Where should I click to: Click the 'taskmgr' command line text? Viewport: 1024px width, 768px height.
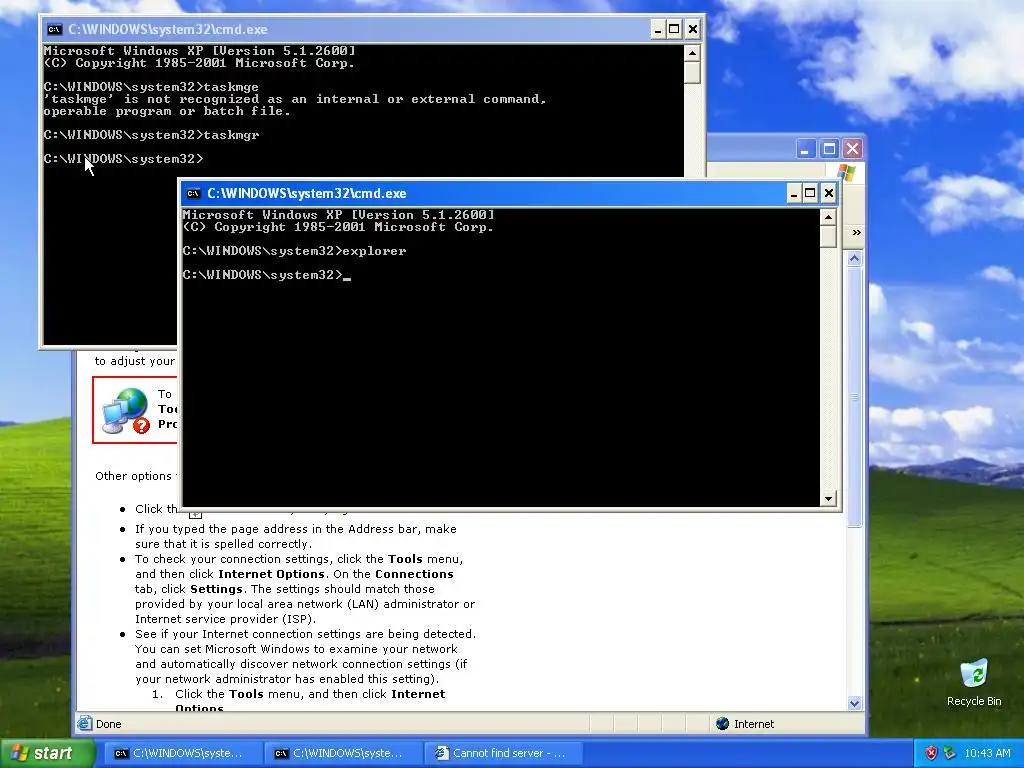(231, 135)
